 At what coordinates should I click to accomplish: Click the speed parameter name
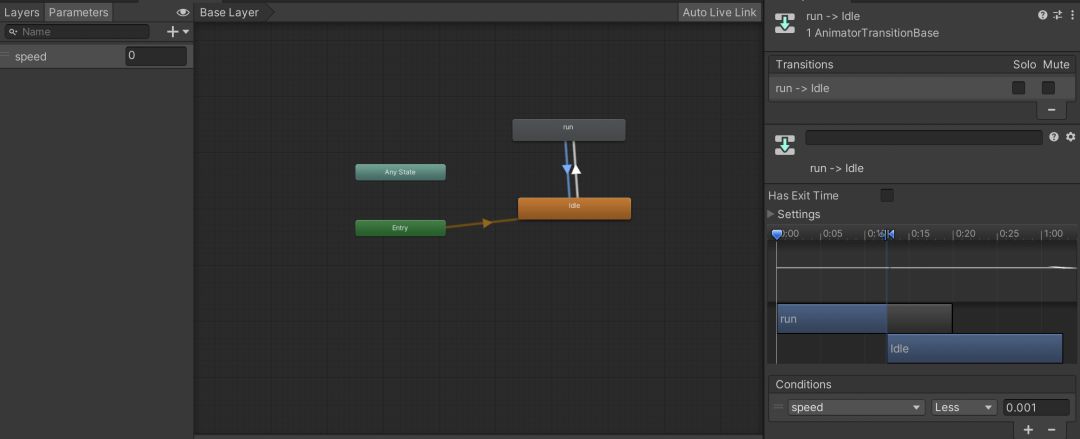(31, 57)
